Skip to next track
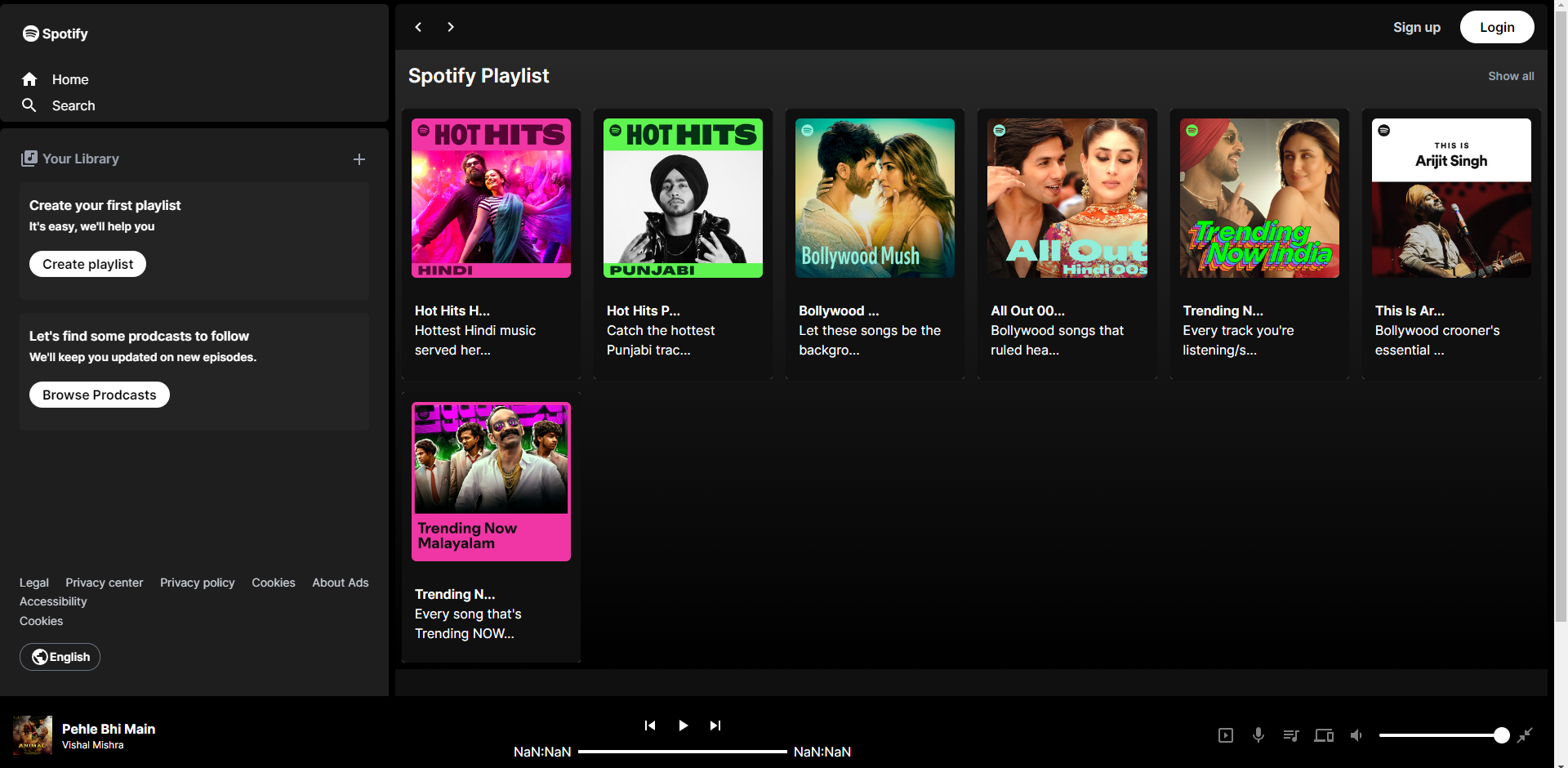 (x=715, y=726)
